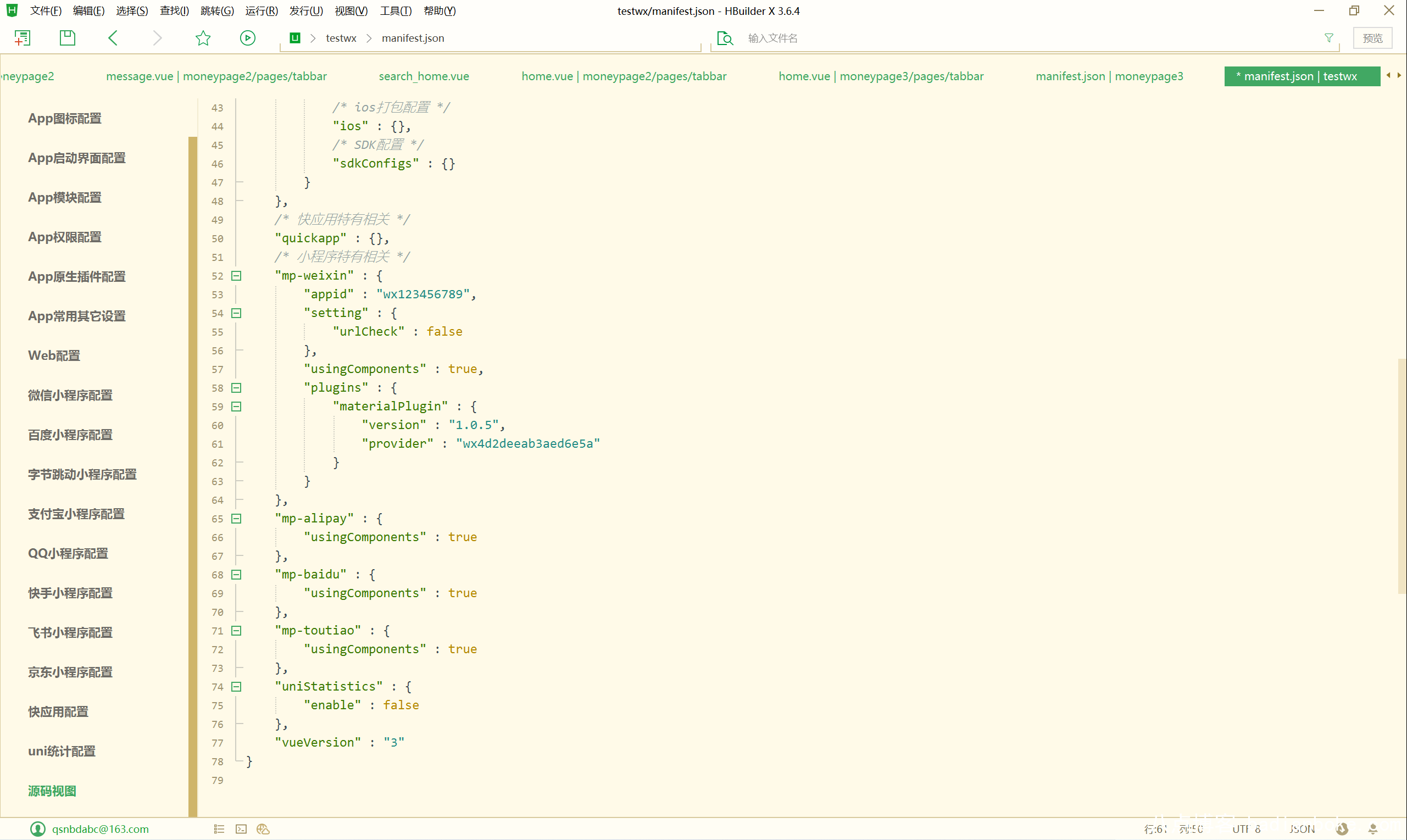Image resolution: width=1407 pixels, height=840 pixels.
Task: Click the account email qsnbdabc@163.com
Action: (x=100, y=828)
